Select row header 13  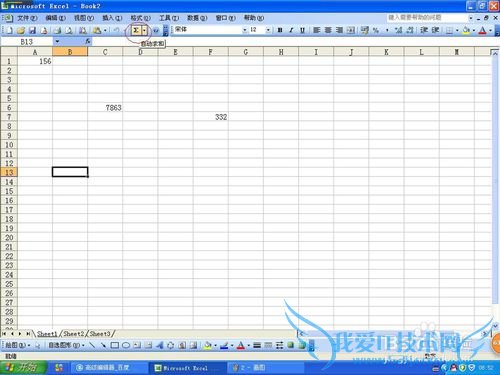(x=9, y=172)
